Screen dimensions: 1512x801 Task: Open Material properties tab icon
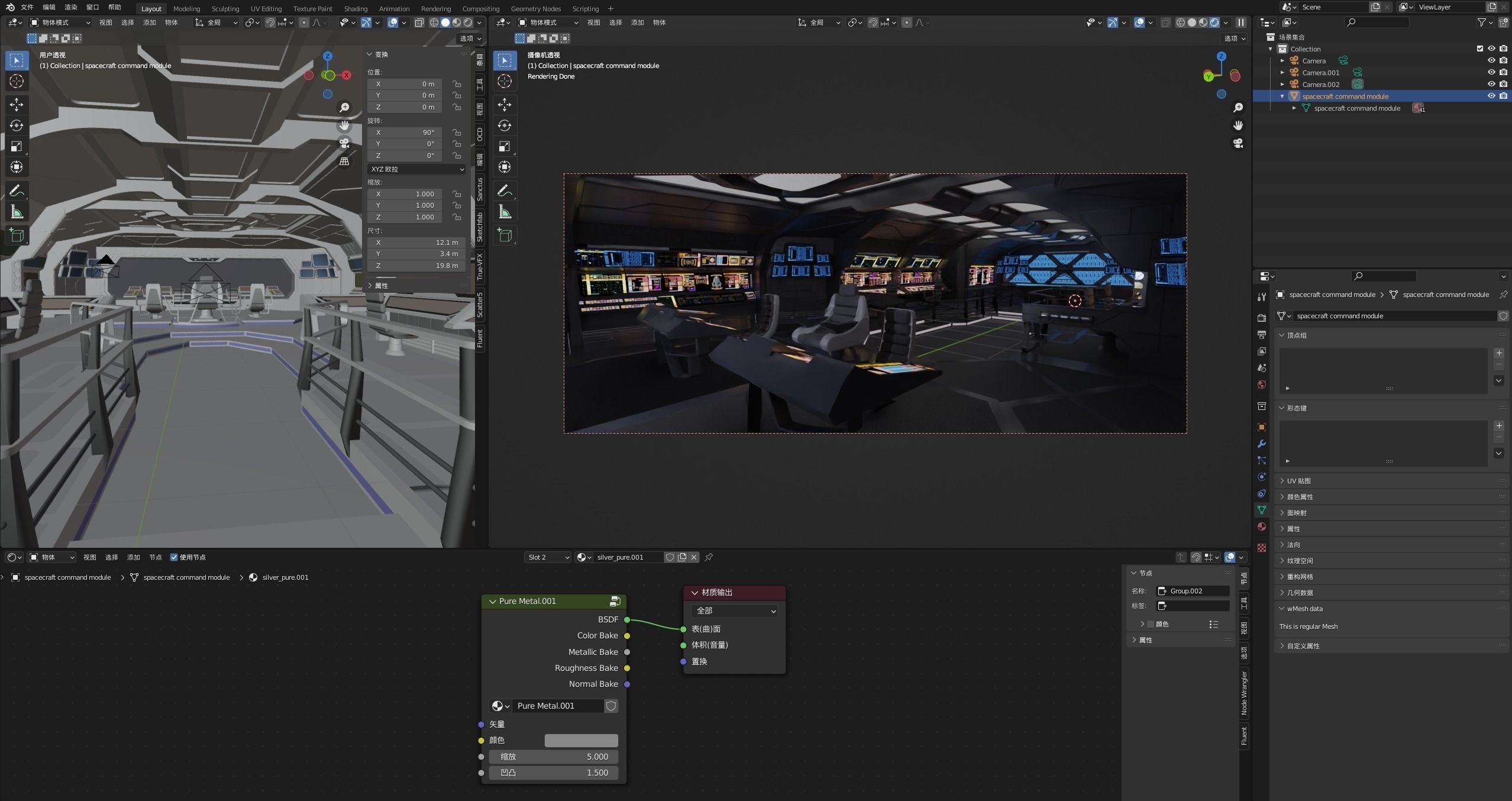point(1262,527)
